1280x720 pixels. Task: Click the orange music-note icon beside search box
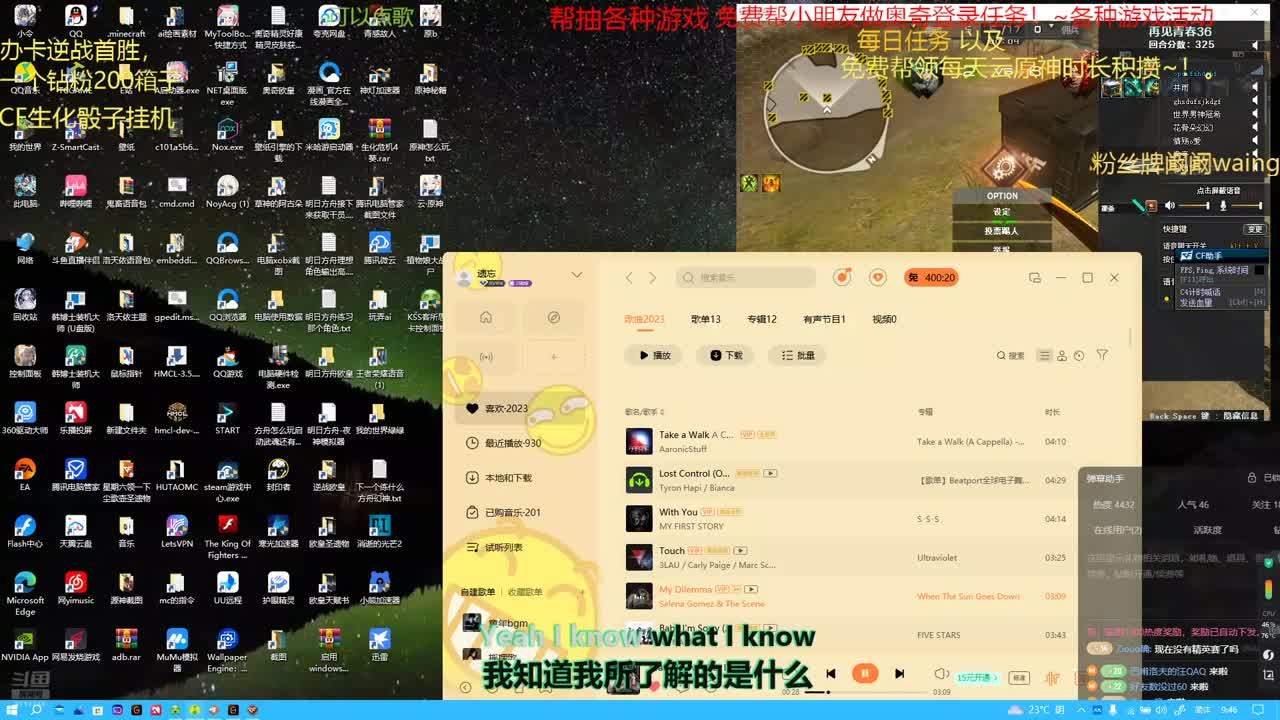click(843, 277)
